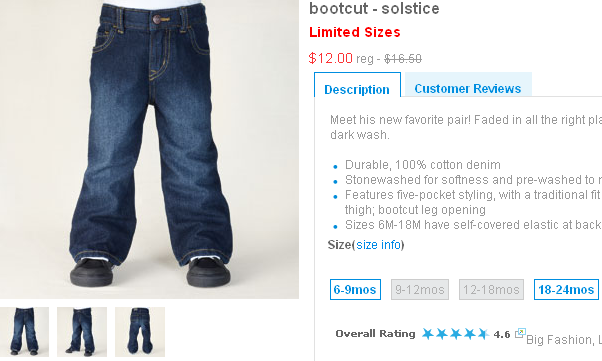The width and height of the screenshot is (602, 361).
Task: Select the back view jeans thumbnail
Action: (140, 332)
